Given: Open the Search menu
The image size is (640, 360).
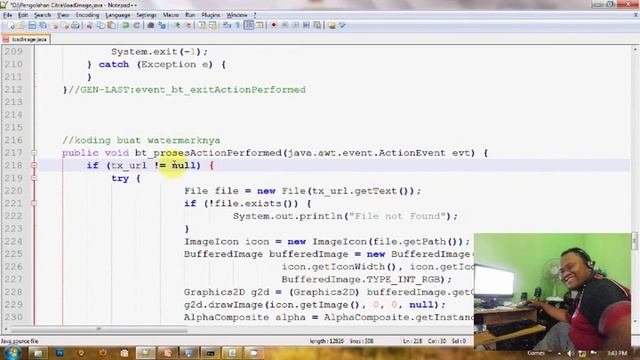Looking at the screenshot, I should tap(42, 15).
